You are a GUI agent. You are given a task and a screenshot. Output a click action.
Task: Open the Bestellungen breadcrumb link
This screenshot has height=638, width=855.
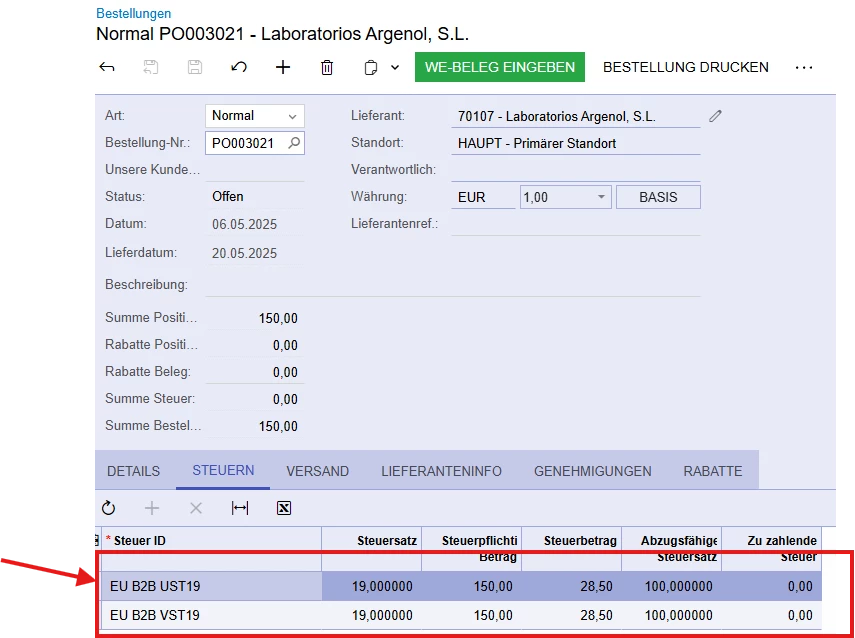(134, 14)
